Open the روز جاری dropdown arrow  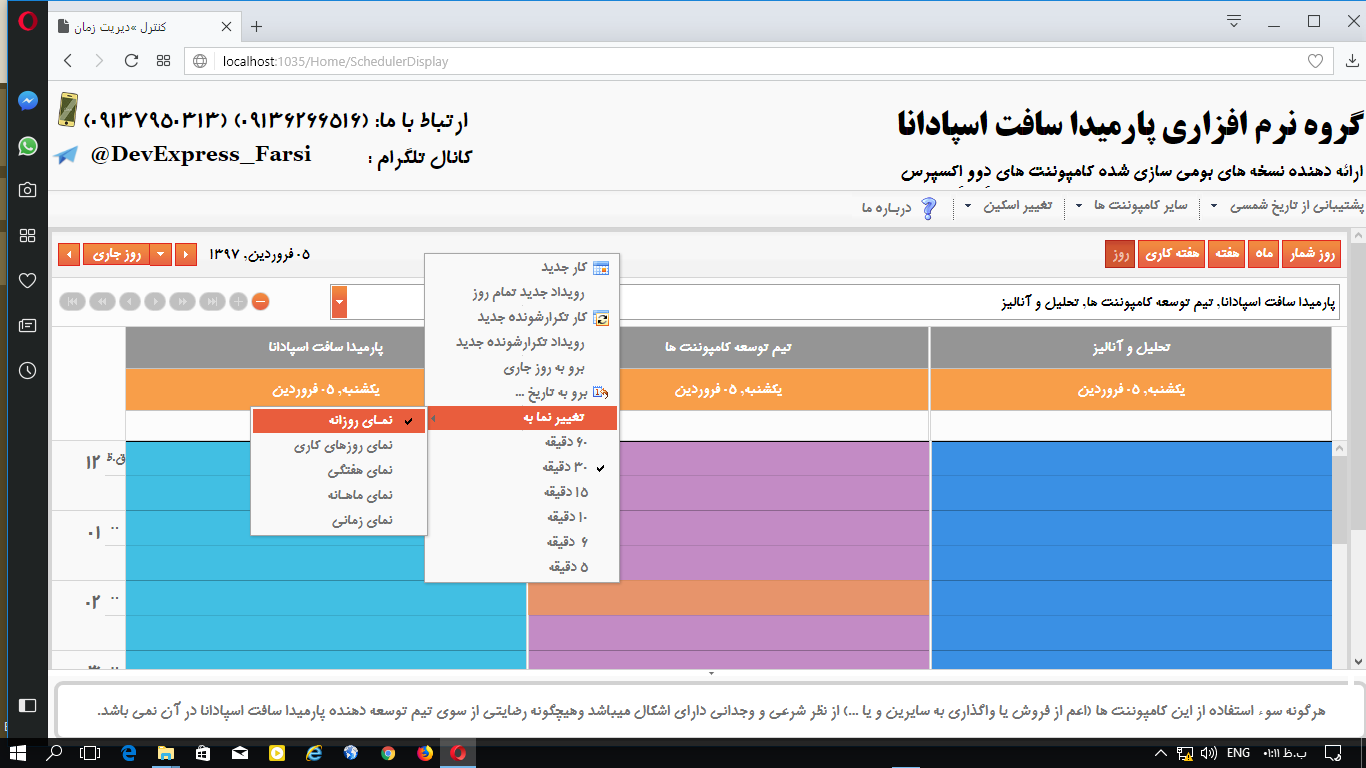point(160,254)
